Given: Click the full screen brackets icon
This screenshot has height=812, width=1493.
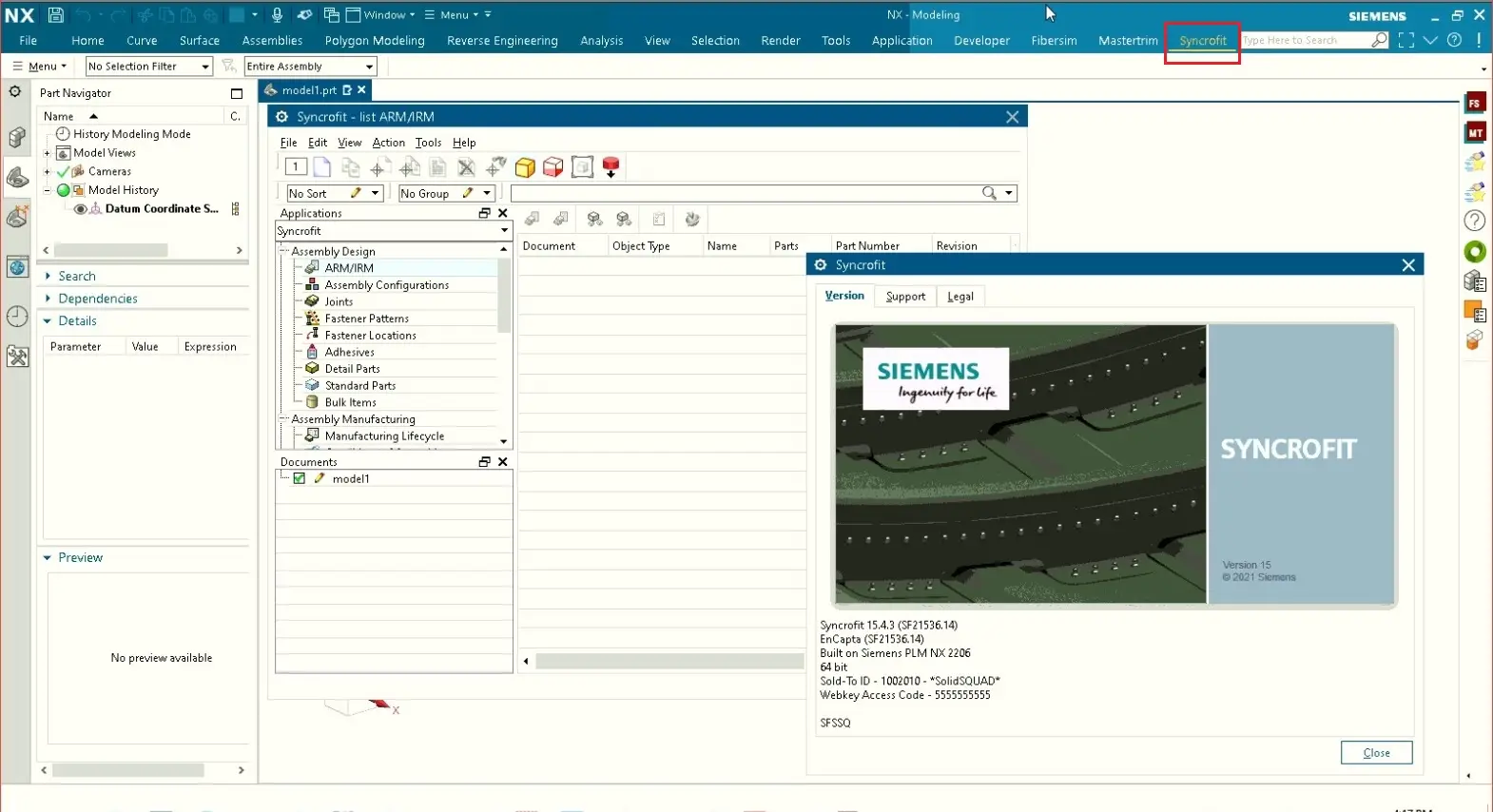Looking at the screenshot, I should (x=1406, y=40).
